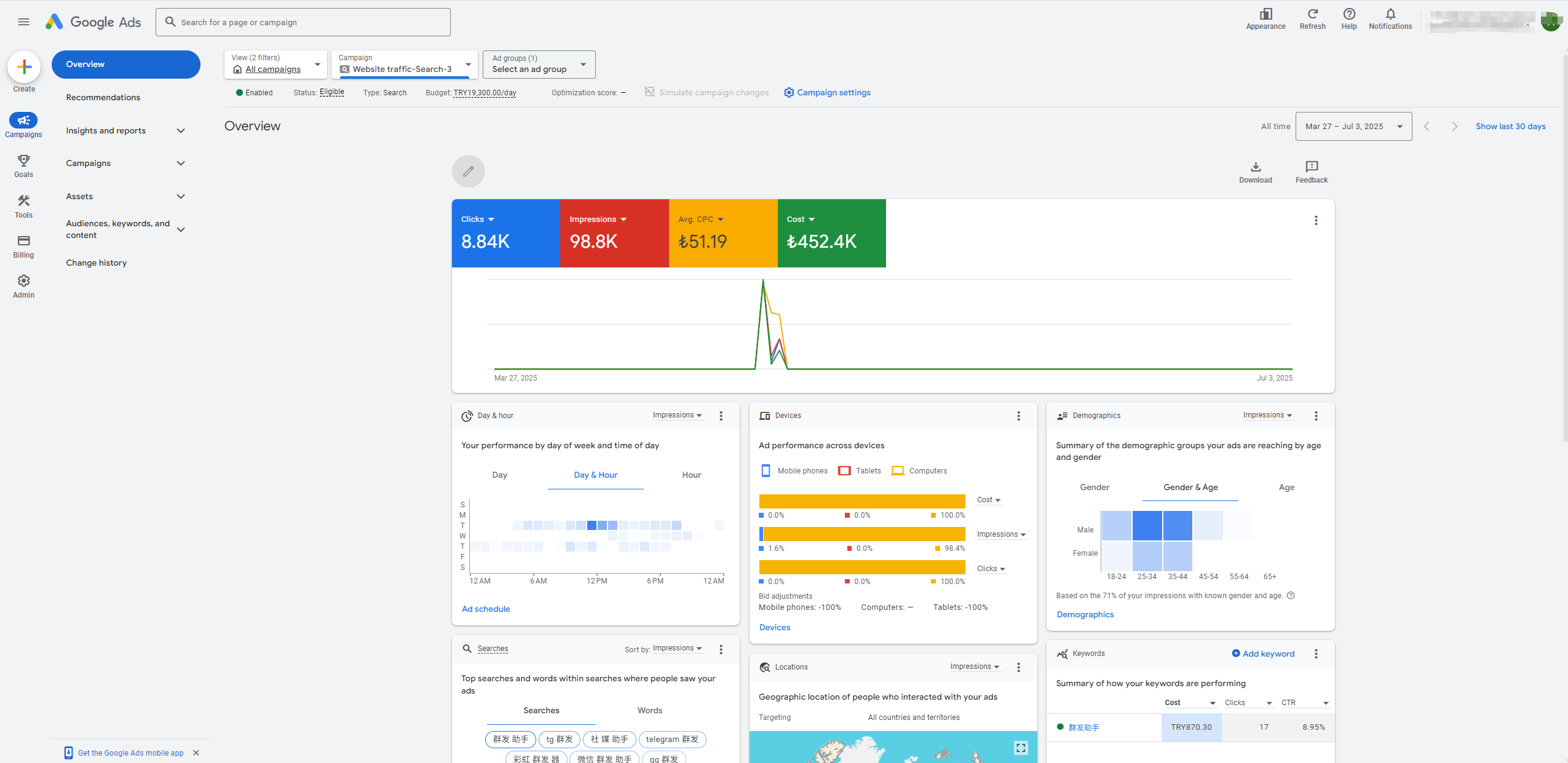Viewport: 1568px width, 763px height.
Task: Go to the next date range
Action: tap(1454, 127)
